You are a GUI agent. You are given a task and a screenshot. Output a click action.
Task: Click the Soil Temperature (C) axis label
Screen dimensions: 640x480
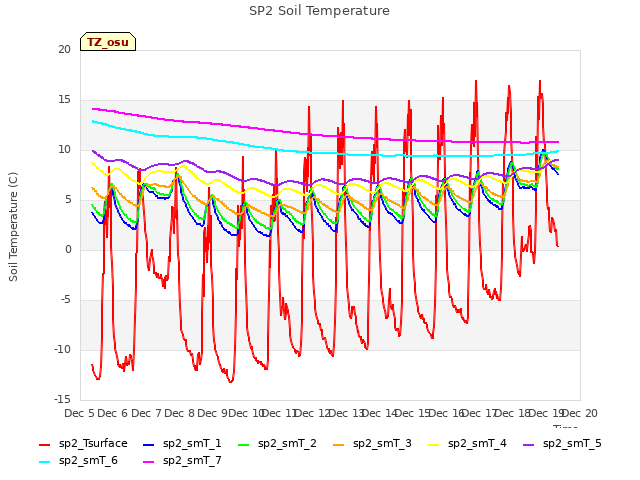(13, 227)
